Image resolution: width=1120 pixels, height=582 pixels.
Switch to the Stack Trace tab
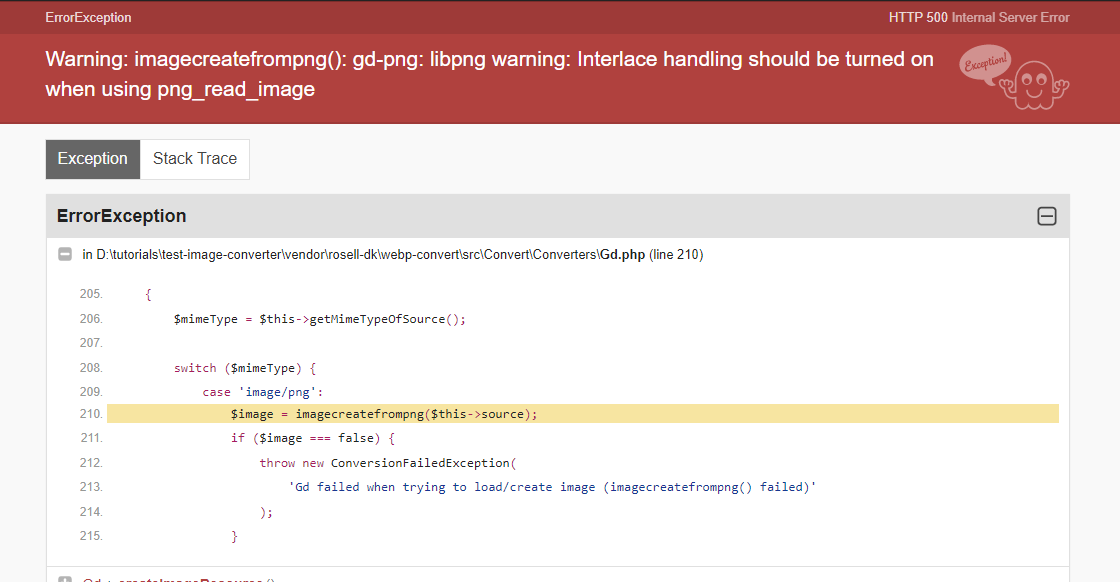click(x=194, y=158)
